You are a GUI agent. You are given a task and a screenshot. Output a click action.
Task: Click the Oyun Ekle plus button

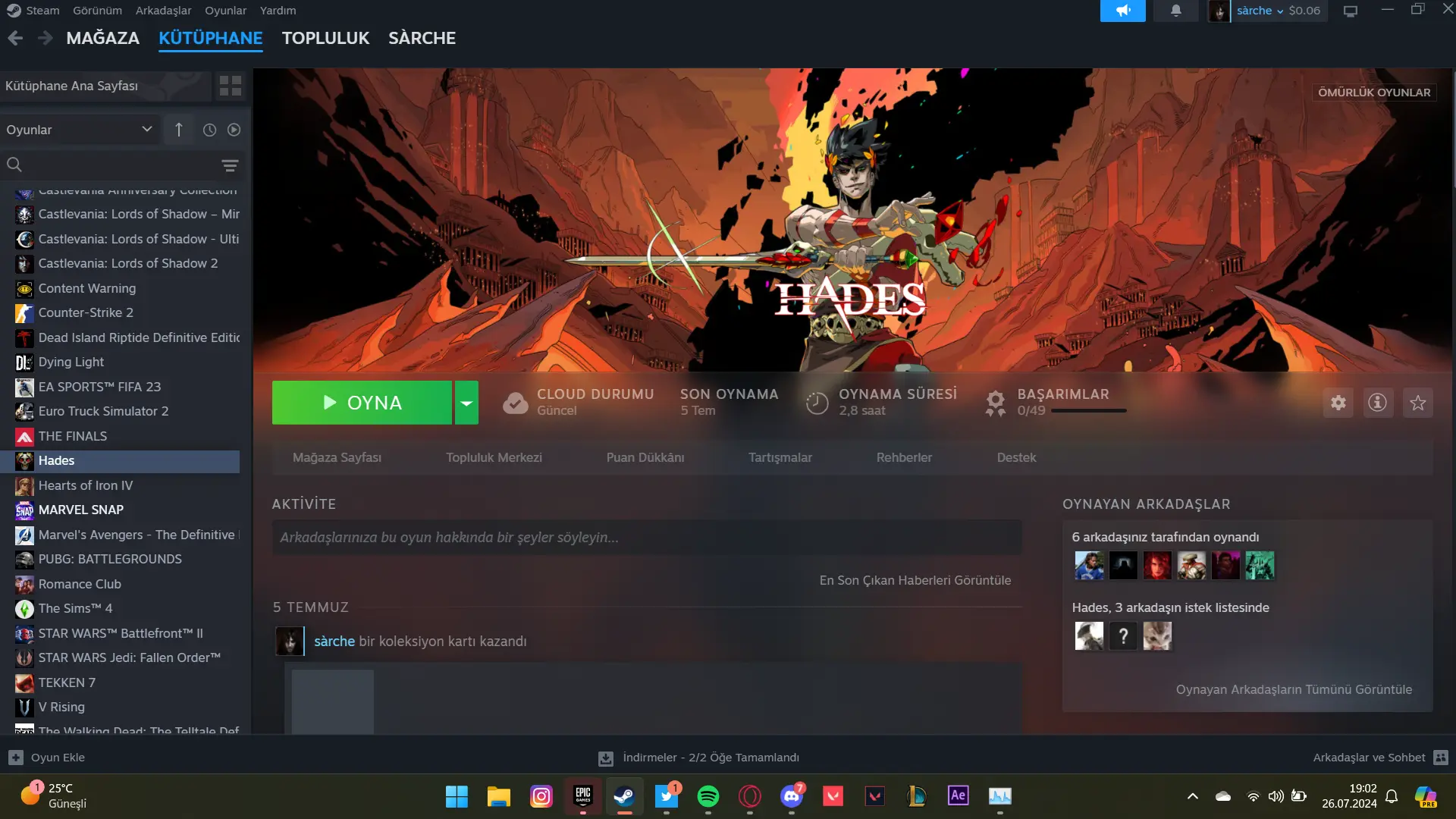pyautogui.click(x=15, y=757)
